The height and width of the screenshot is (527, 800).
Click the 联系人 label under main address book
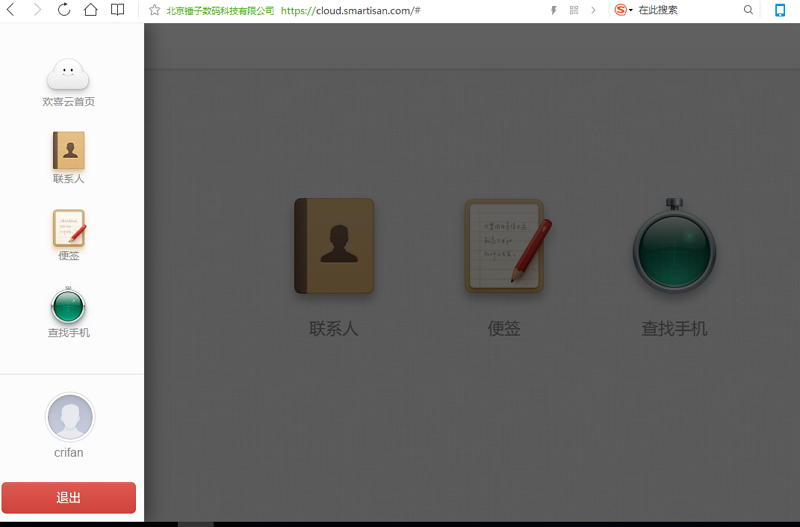pyautogui.click(x=334, y=328)
